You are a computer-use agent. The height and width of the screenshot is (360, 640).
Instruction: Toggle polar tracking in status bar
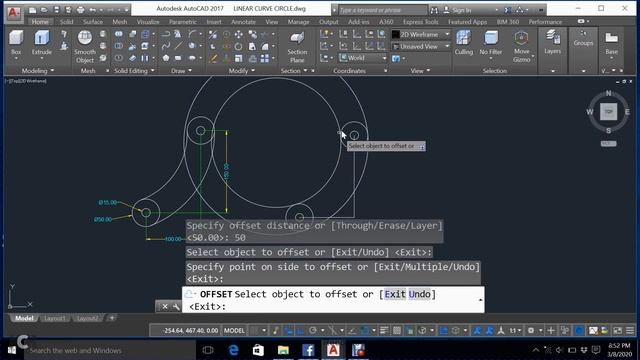(313, 330)
